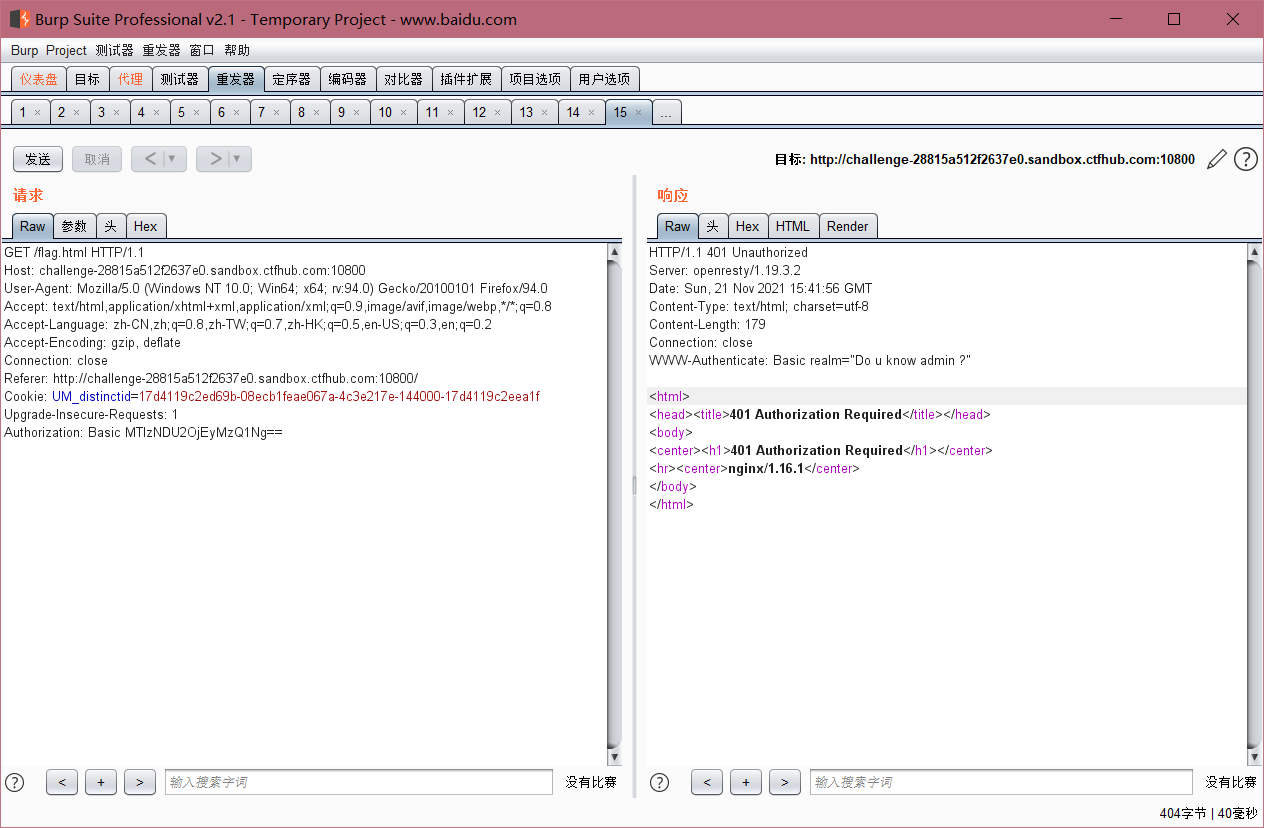Switch to the 编码器 tab
The width and height of the screenshot is (1264, 828).
click(x=347, y=78)
